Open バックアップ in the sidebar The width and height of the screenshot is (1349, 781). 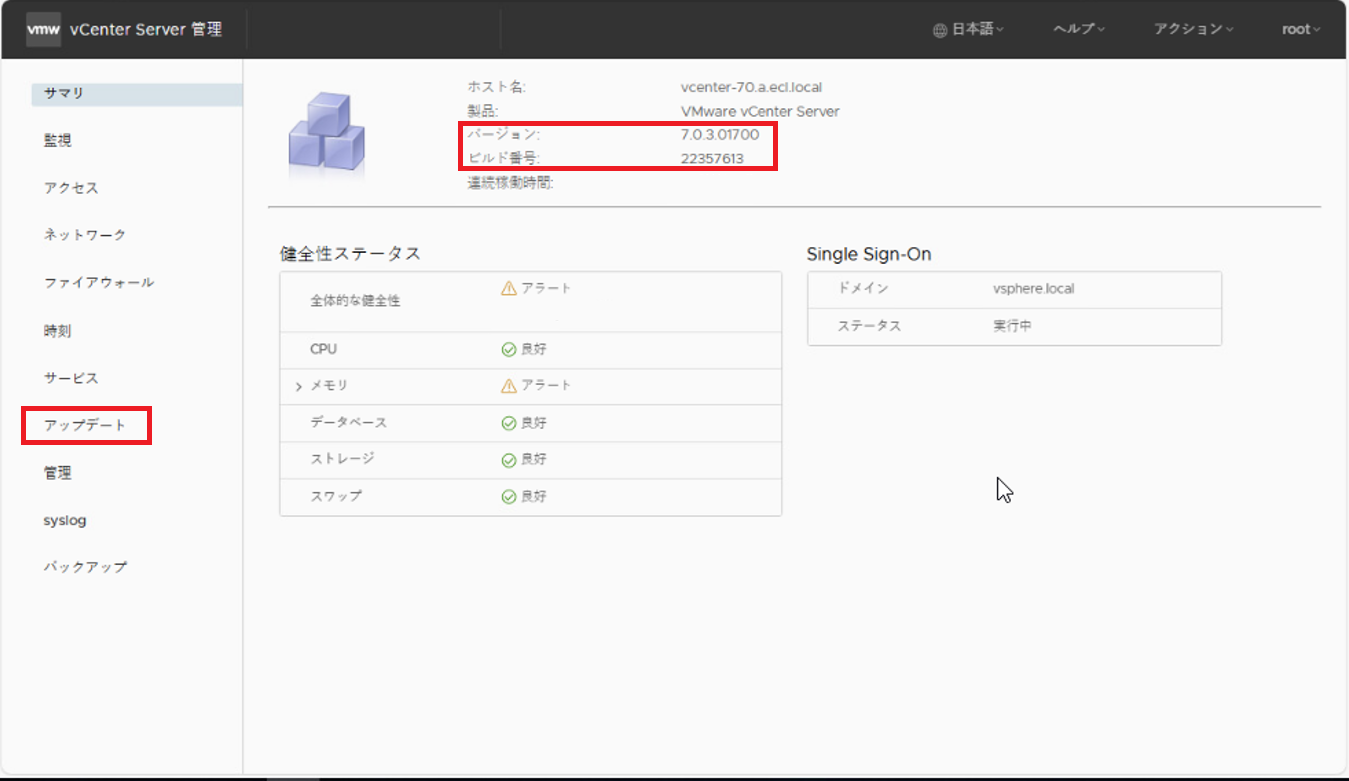[85, 567]
